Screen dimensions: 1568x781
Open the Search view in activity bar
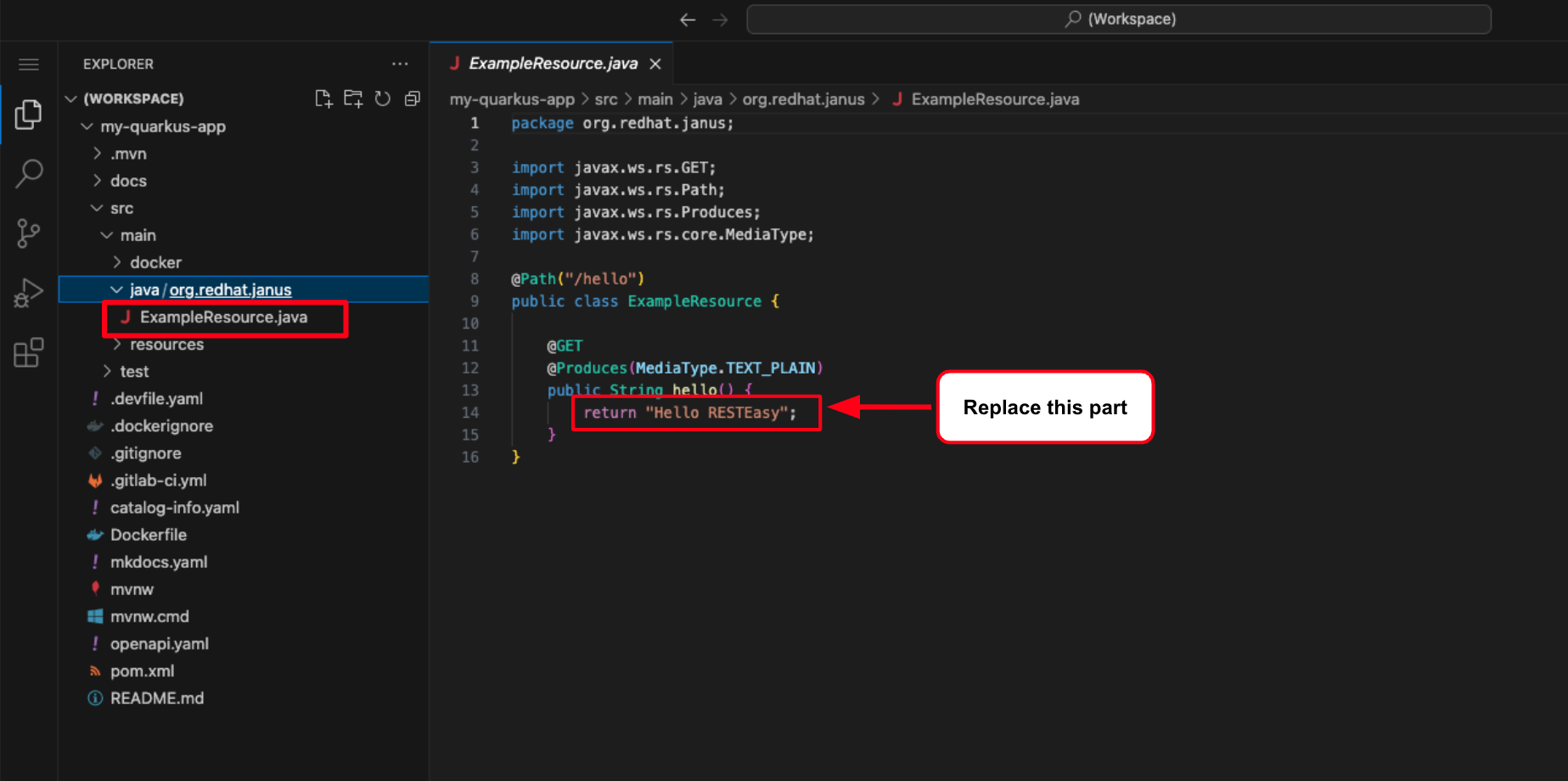29,173
